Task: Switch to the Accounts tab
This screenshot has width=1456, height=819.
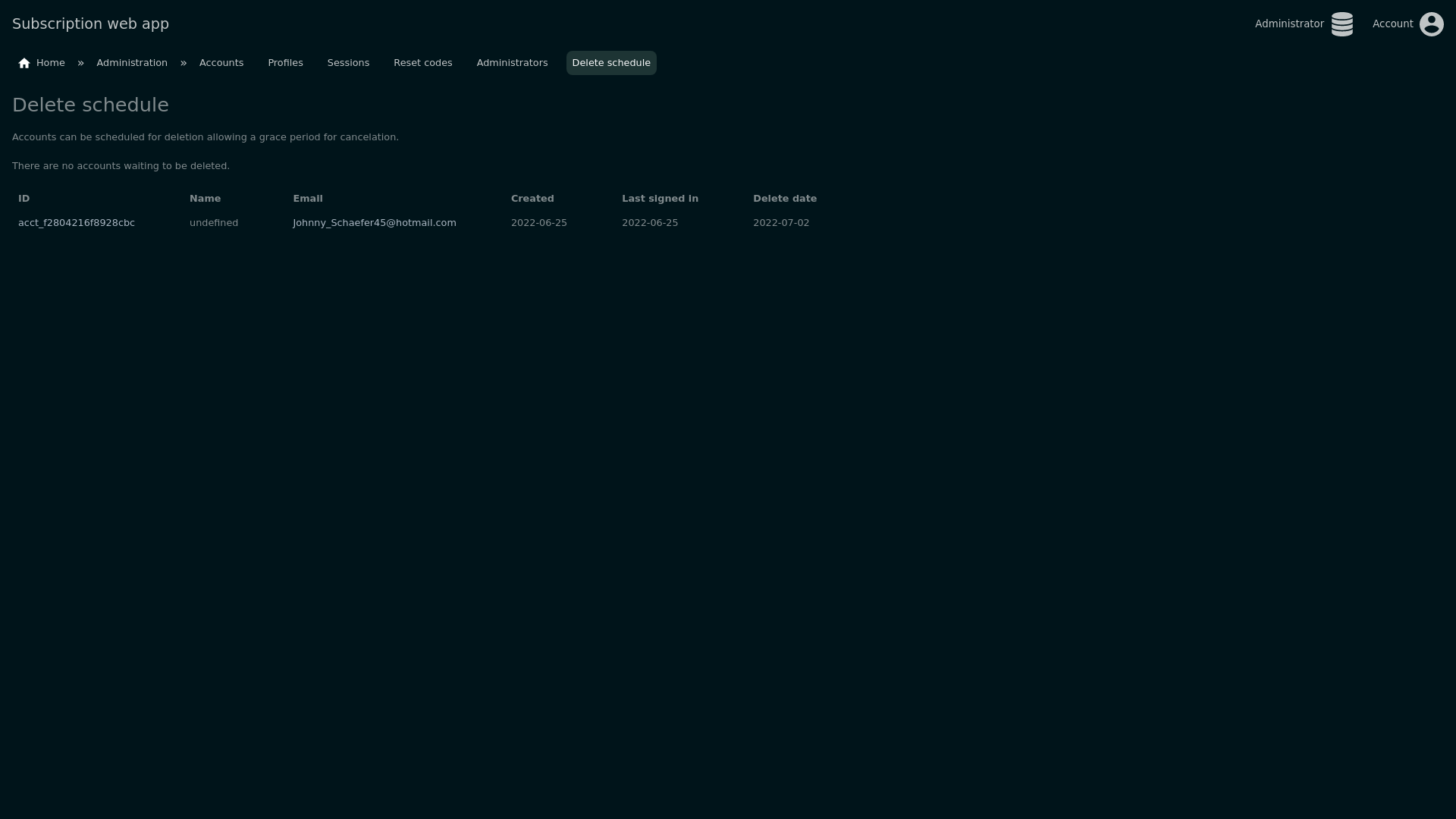Action: tap(221, 63)
